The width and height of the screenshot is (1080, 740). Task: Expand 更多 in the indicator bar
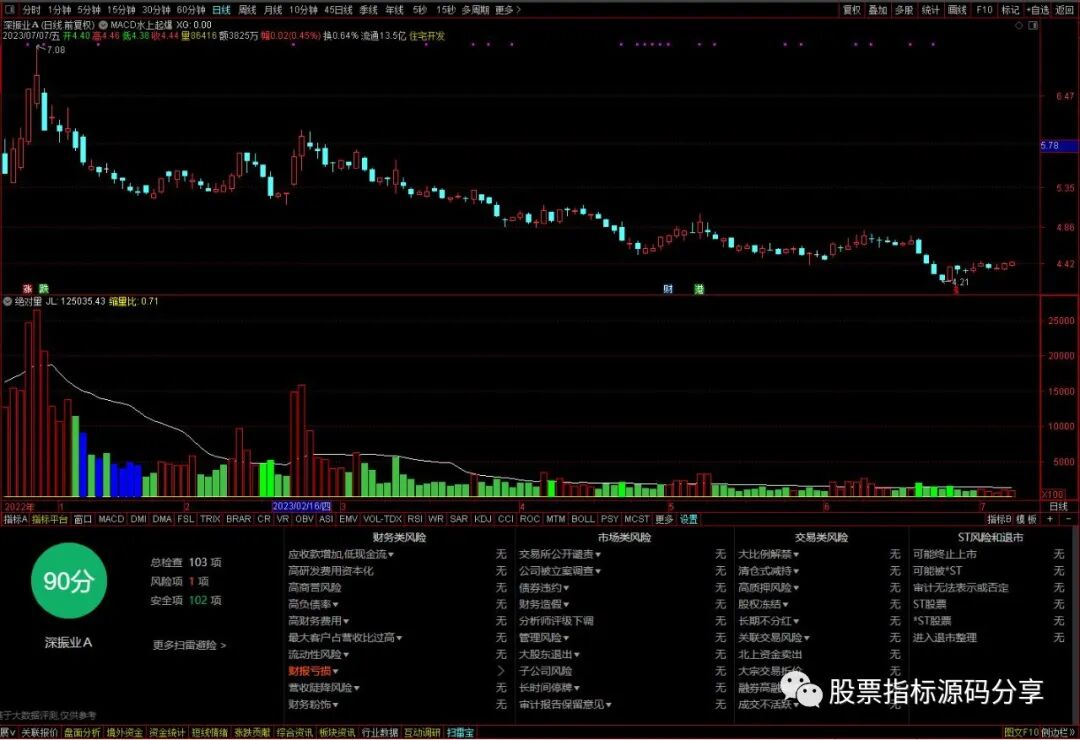tap(664, 519)
